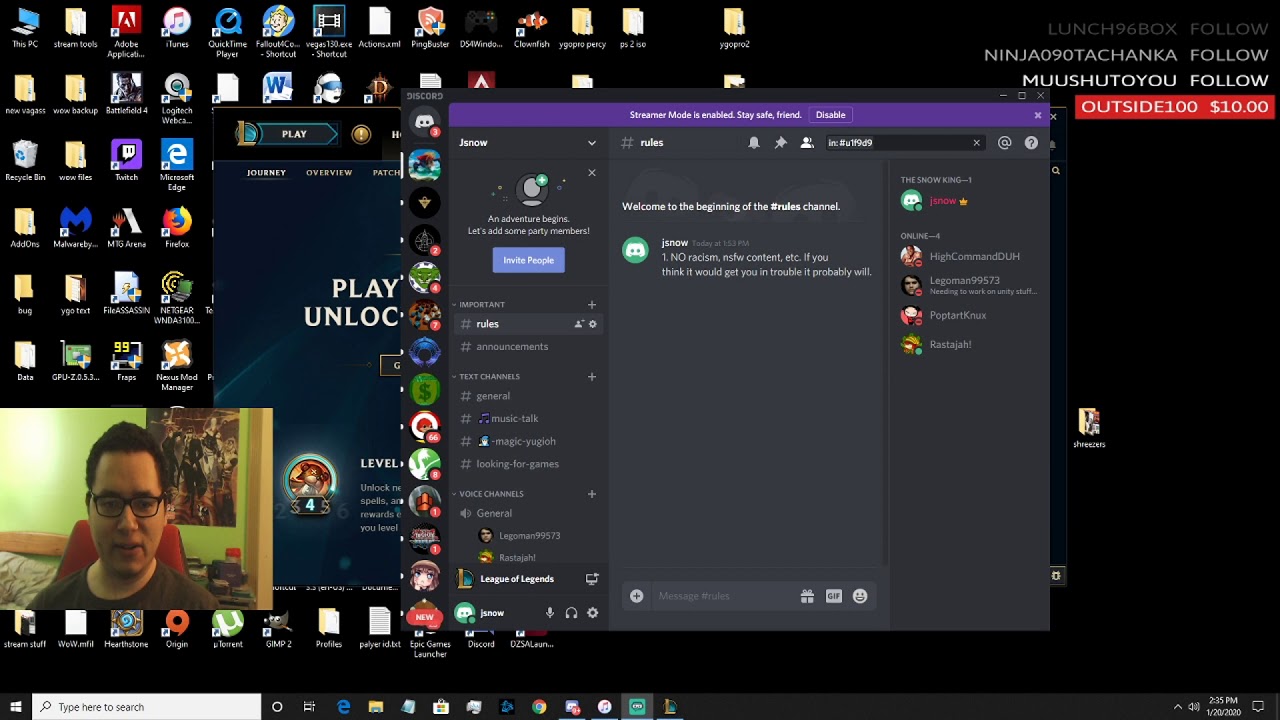This screenshot has height=720, width=1280.
Task: Go to the magic-yugioh channel
Action: 528,441
